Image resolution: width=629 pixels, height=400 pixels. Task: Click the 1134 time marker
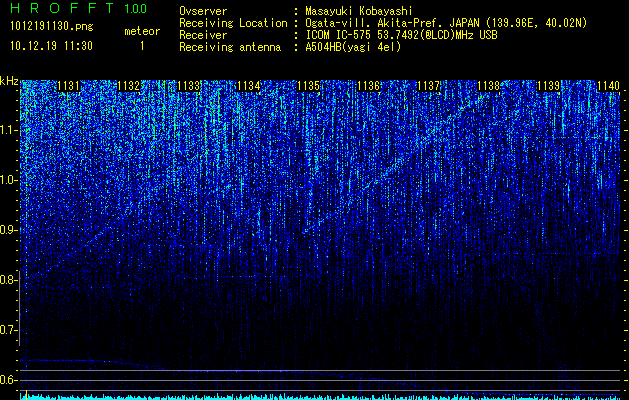point(249,86)
